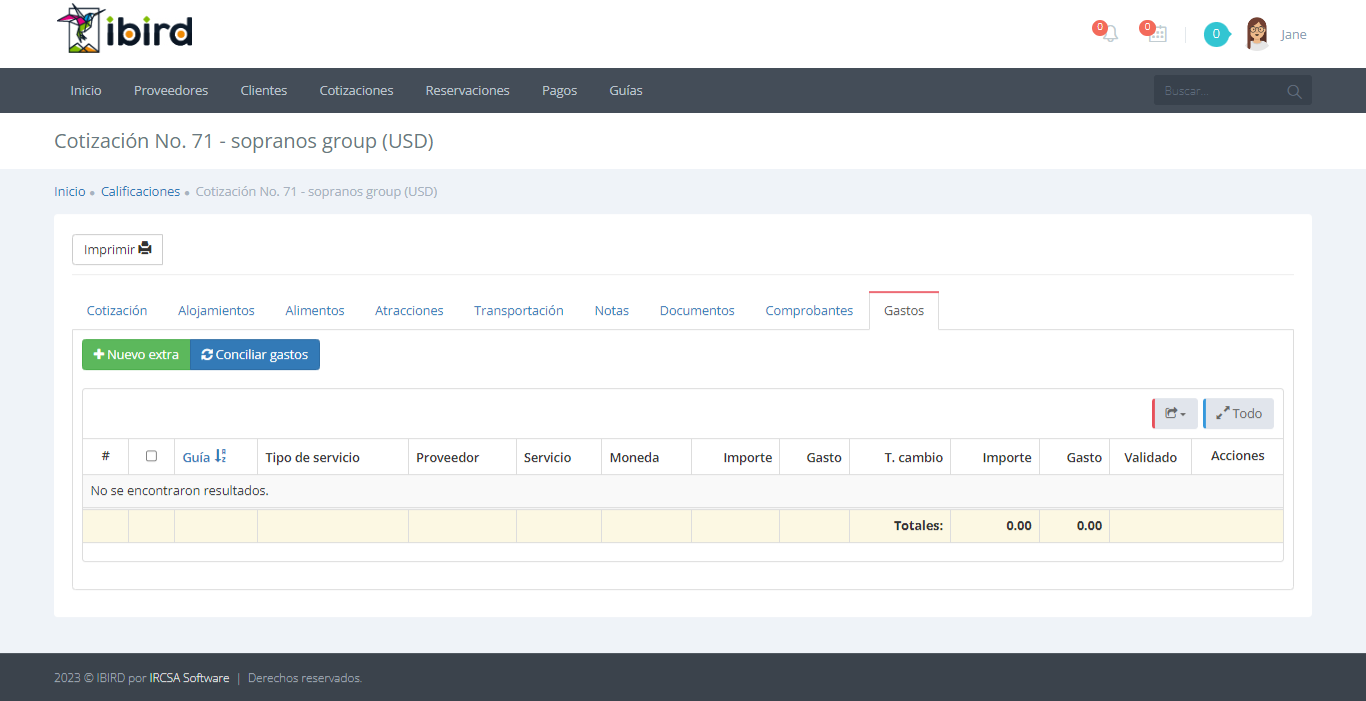Click the No se encontraron resultados message
1366x701 pixels.
pos(180,491)
